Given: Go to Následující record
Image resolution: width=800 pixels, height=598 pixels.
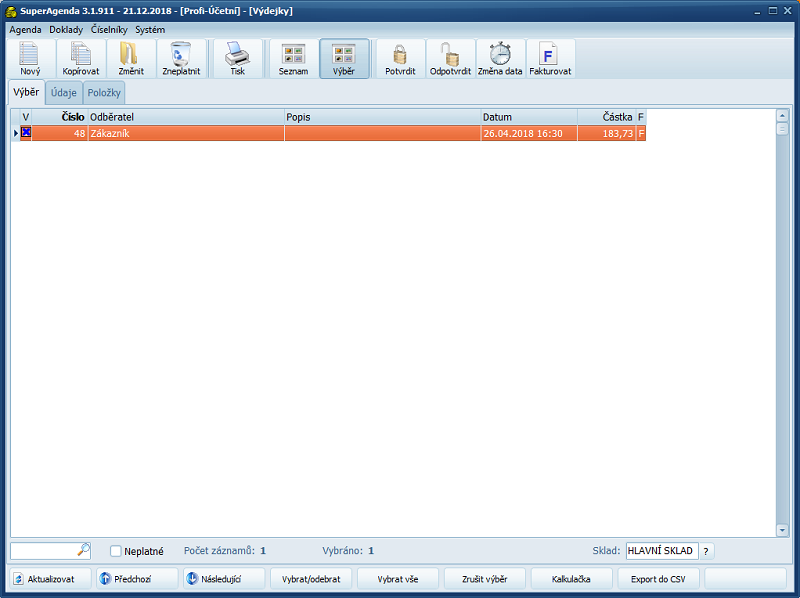Looking at the screenshot, I should (x=223, y=579).
